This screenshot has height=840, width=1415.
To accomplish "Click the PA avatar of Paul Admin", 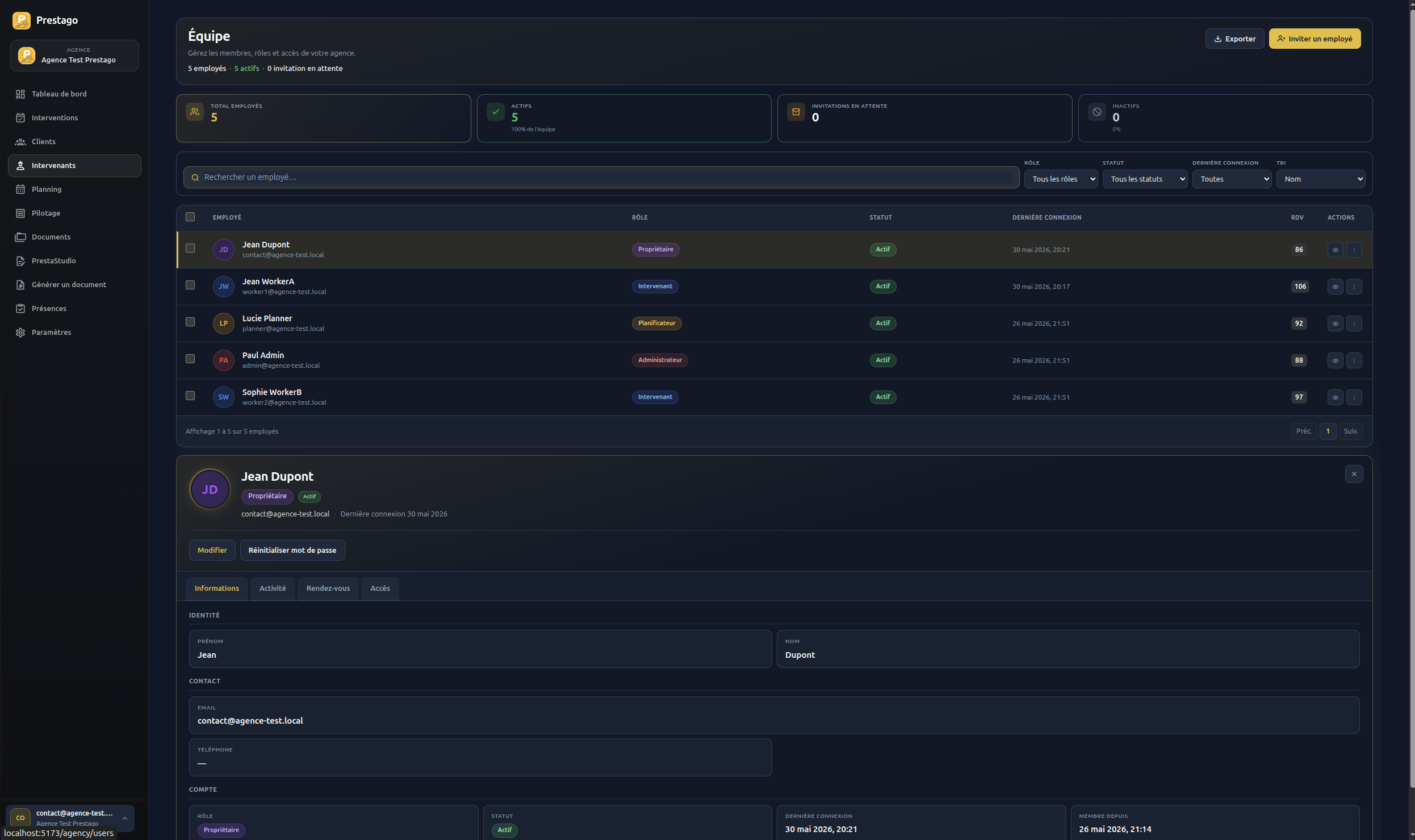I will [x=224, y=360].
